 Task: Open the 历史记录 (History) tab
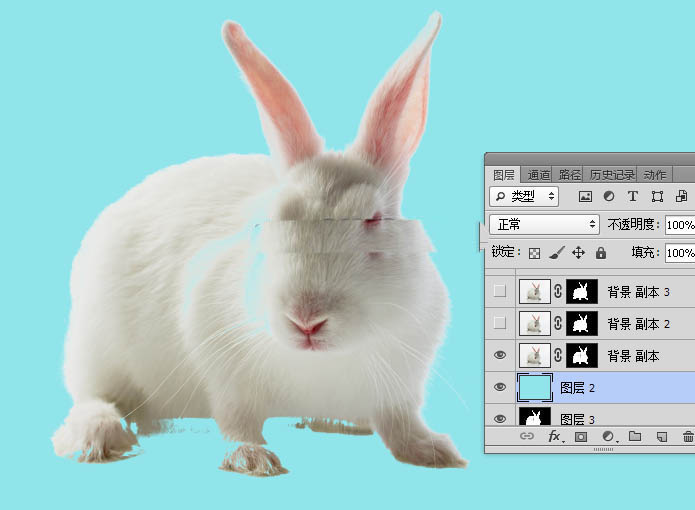pyautogui.click(x=612, y=175)
